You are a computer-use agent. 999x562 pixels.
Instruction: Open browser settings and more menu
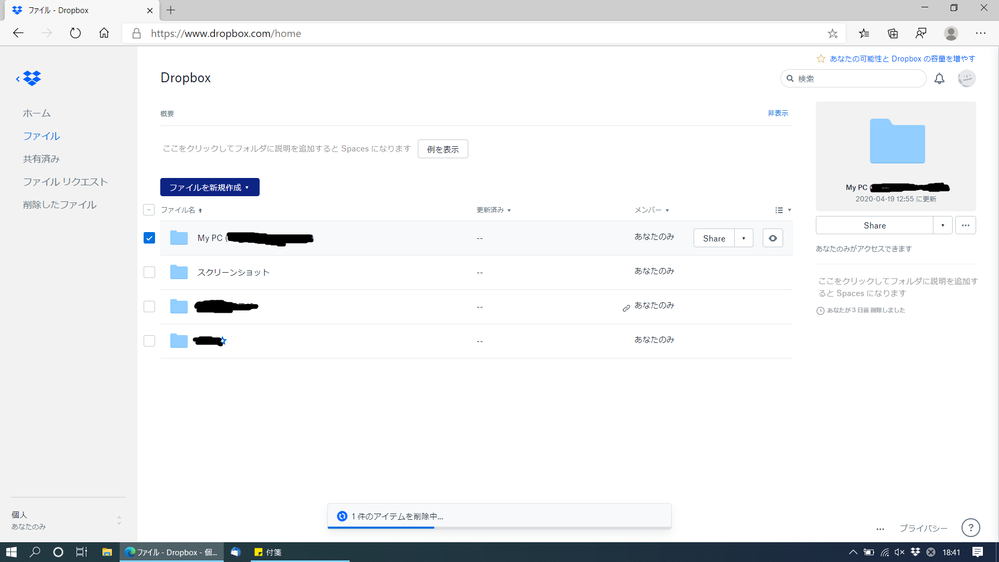(980, 33)
